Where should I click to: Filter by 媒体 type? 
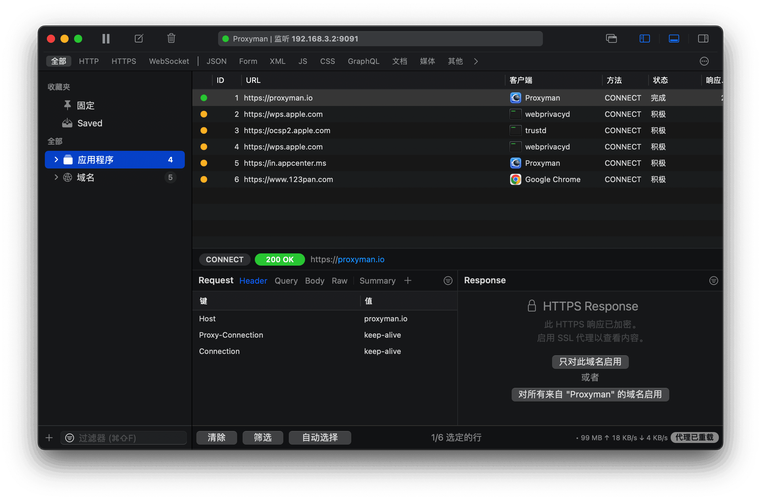point(428,61)
